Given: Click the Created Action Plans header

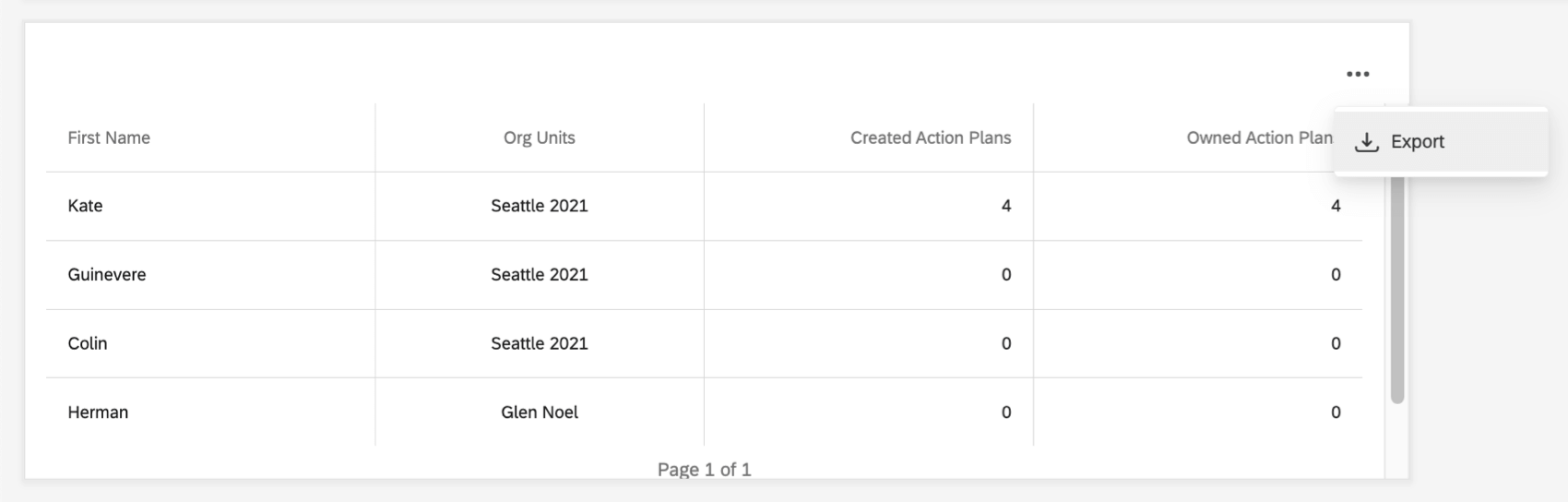Looking at the screenshot, I should click(x=931, y=137).
